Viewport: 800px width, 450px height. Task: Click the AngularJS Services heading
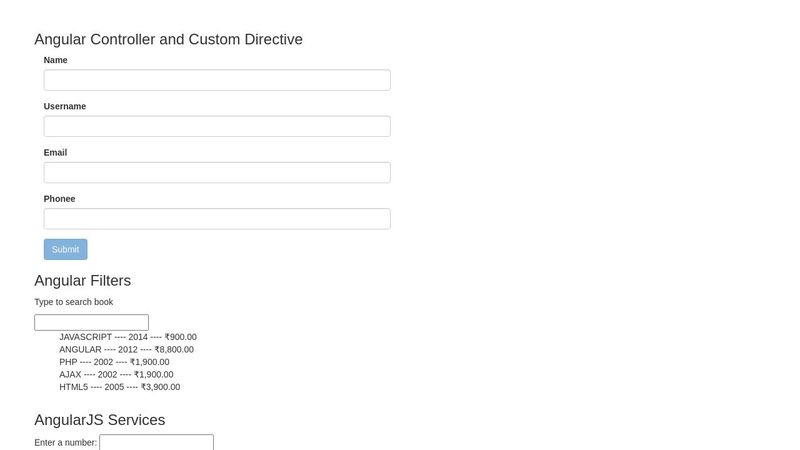pyautogui.click(x=99, y=420)
